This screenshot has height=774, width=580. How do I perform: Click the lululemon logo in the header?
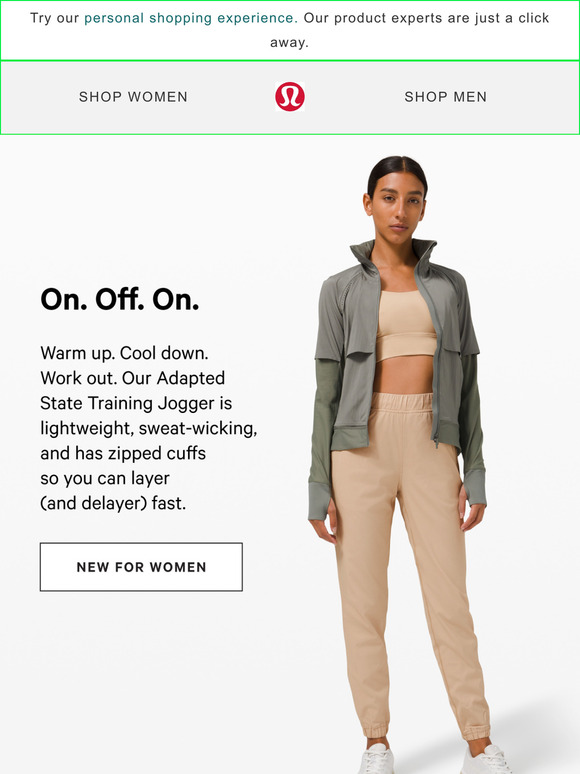290,96
